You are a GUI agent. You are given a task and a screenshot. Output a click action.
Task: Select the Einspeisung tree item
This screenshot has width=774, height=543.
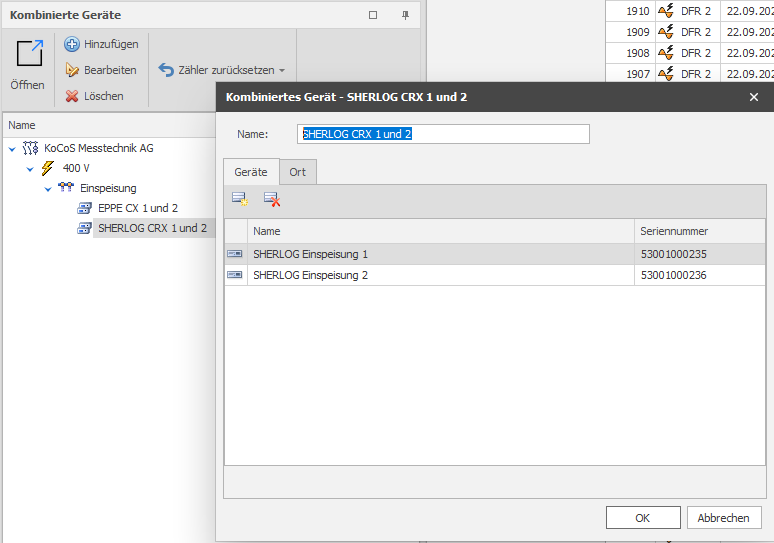(108, 188)
